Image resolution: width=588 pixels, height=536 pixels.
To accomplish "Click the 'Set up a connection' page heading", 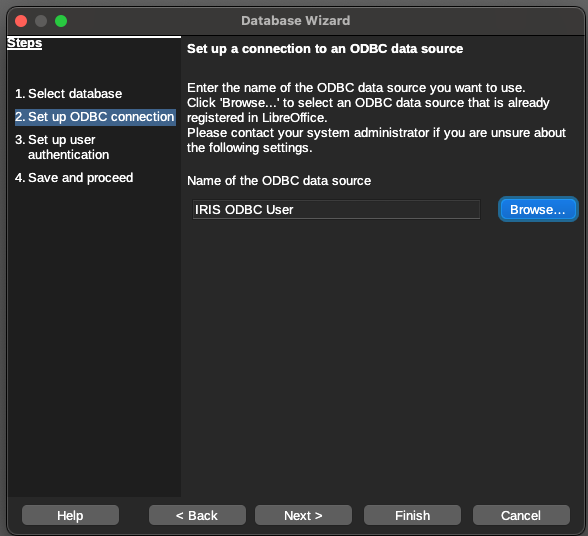I will (x=325, y=49).
